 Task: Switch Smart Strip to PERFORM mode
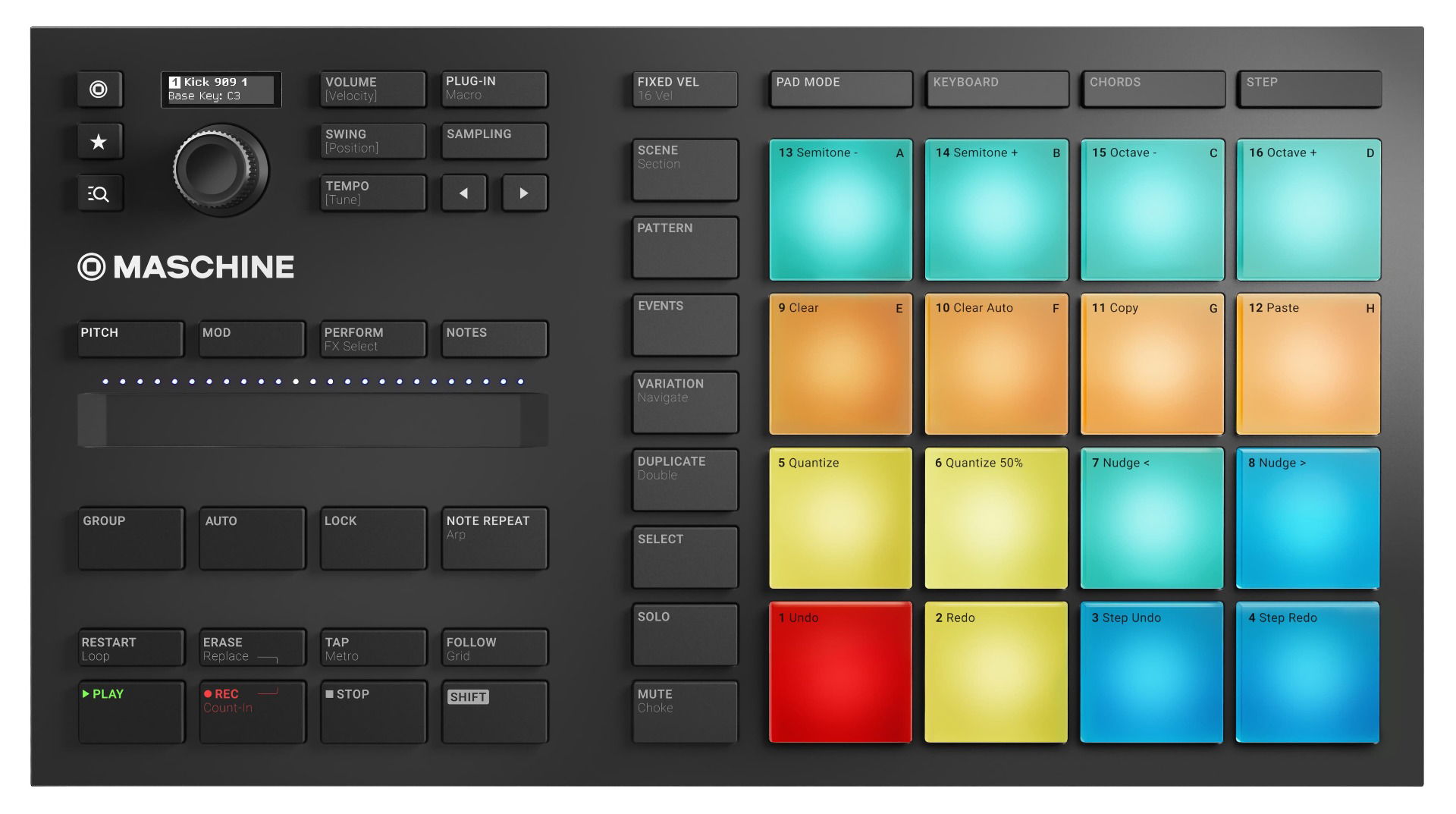click(373, 339)
